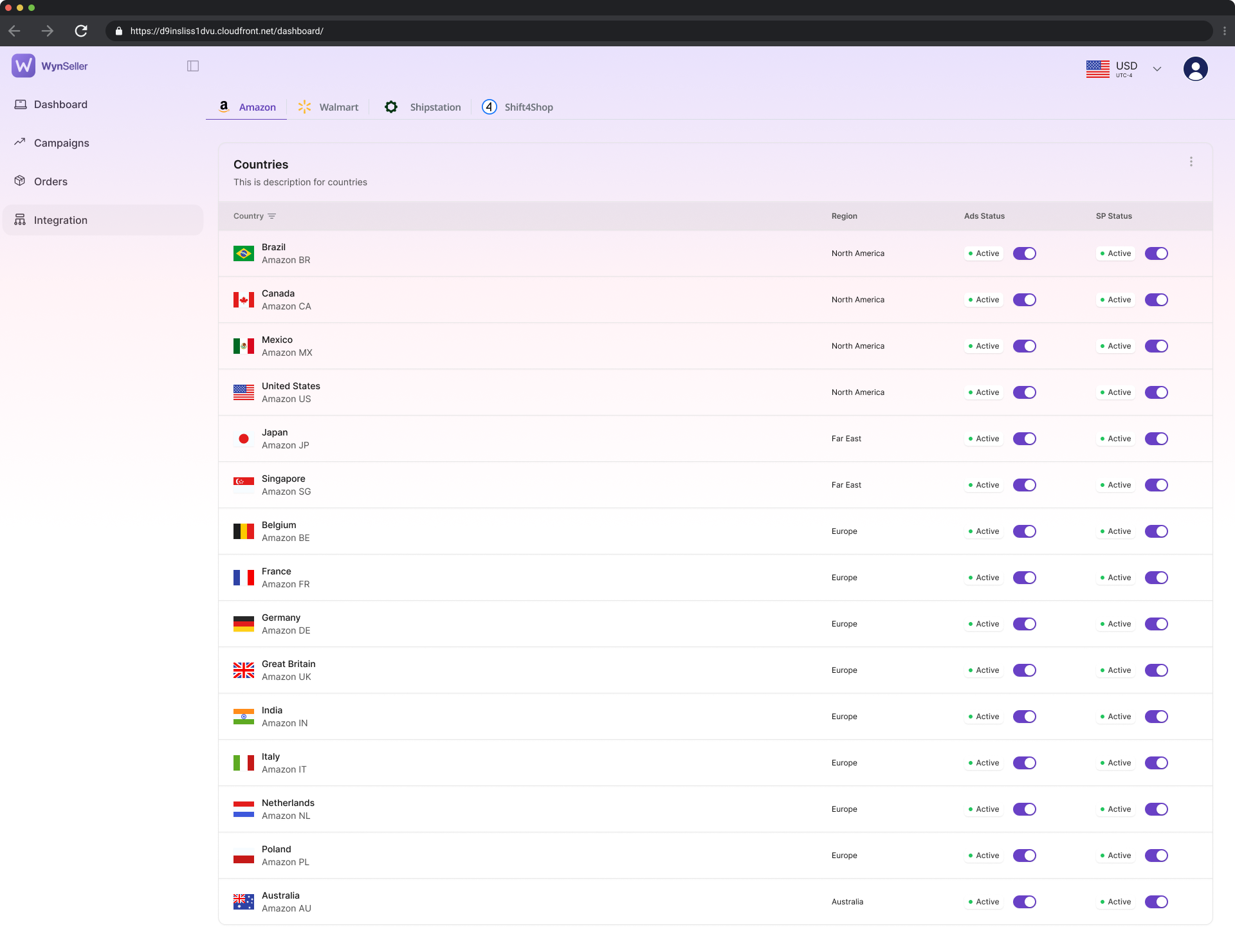
Task: Switch to the Walmart tab
Action: [x=328, y=107]
